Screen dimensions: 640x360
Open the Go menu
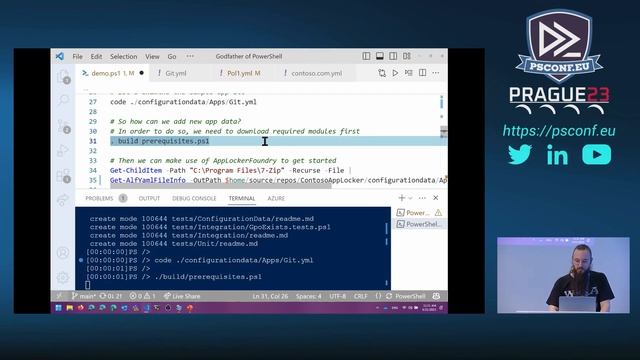172,56
